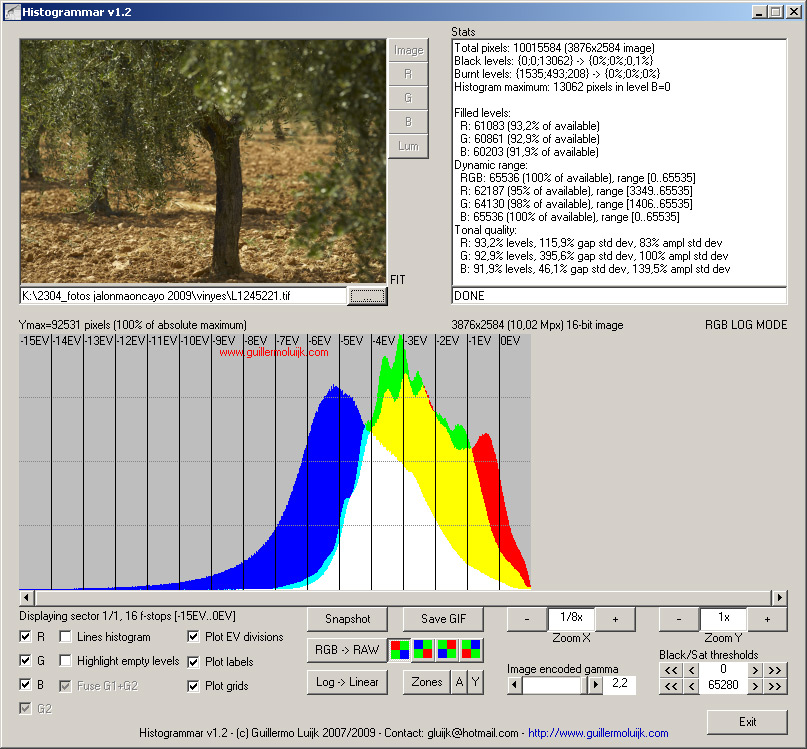Image resolution: width=807 pixels, height=749 pixels.
Task: Click the black threshold value 0
Action: 723,669
